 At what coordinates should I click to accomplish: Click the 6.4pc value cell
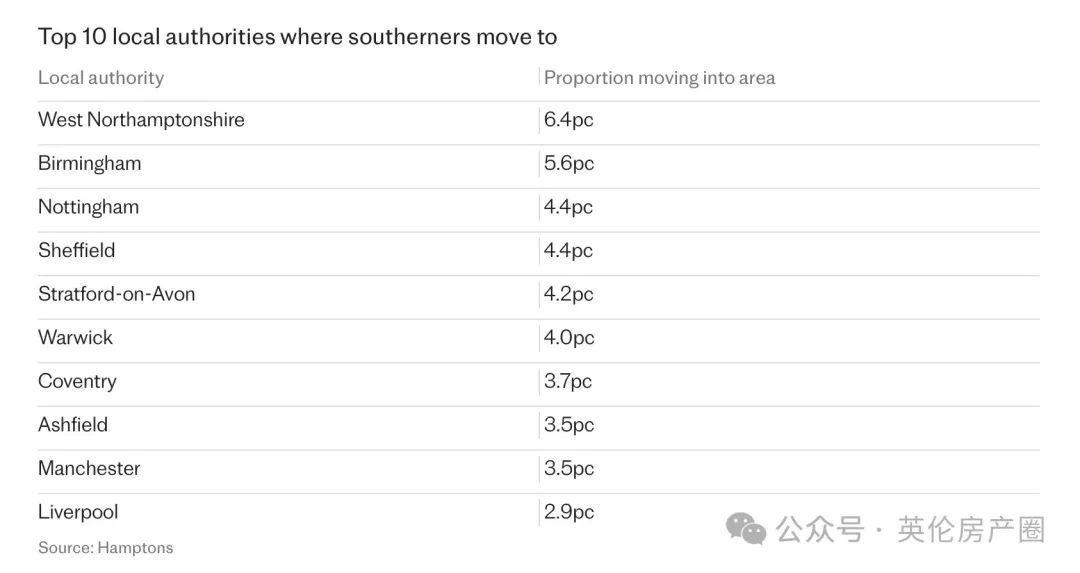pyautogui.click(x=568, y=120)
